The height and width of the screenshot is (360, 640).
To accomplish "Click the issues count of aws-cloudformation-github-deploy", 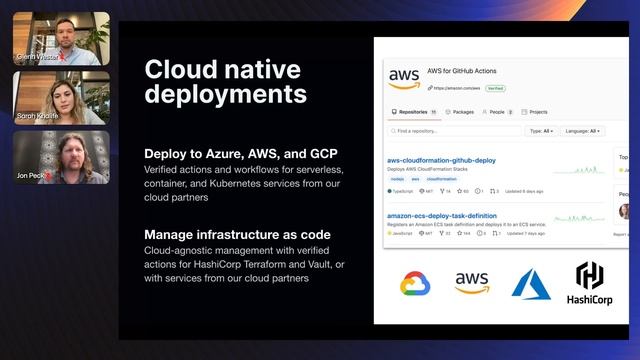I will (x=479, y=191).
